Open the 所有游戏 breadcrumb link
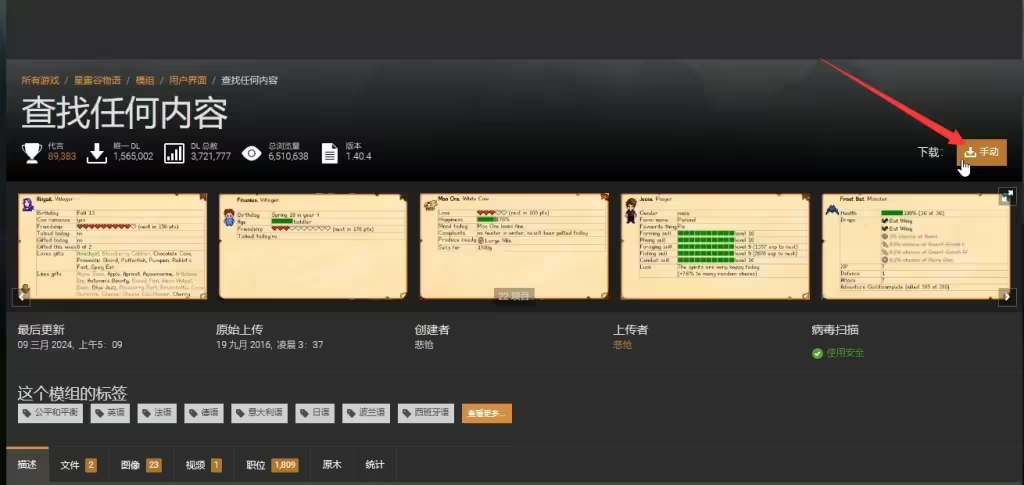The height and width of the screenshot is (485, 1024). [x=40, y=80]
